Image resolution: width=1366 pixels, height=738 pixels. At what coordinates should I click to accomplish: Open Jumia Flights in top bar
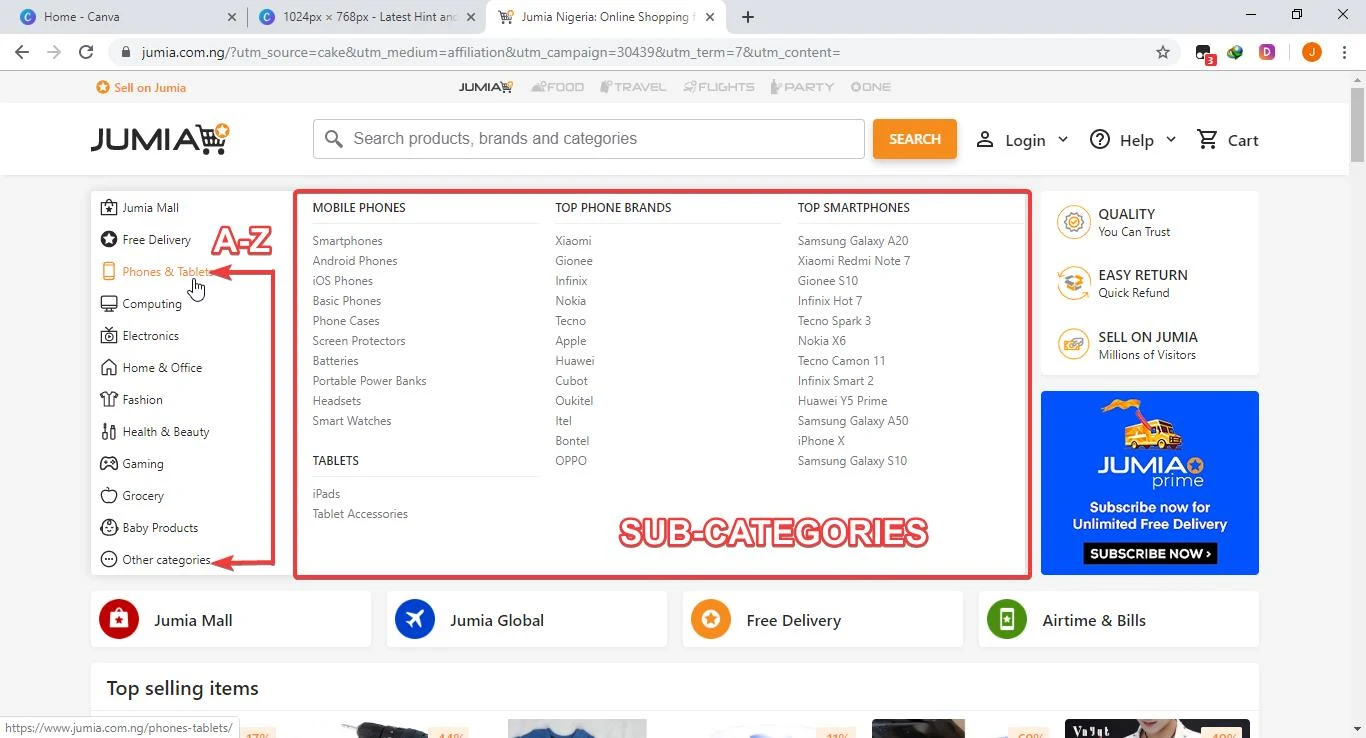coord(719,87)
